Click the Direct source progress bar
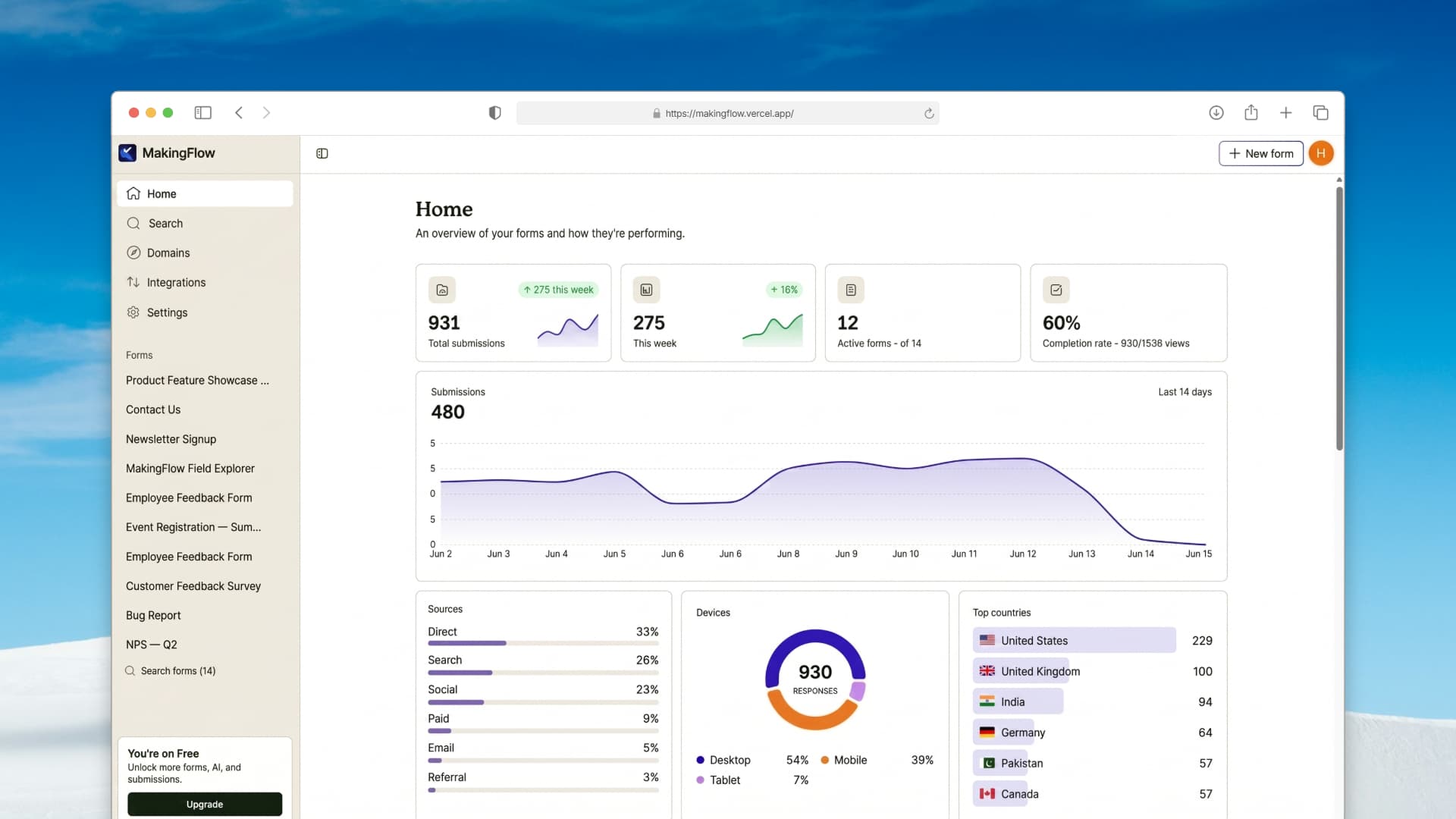1456x819 pixels. (543, 643)
